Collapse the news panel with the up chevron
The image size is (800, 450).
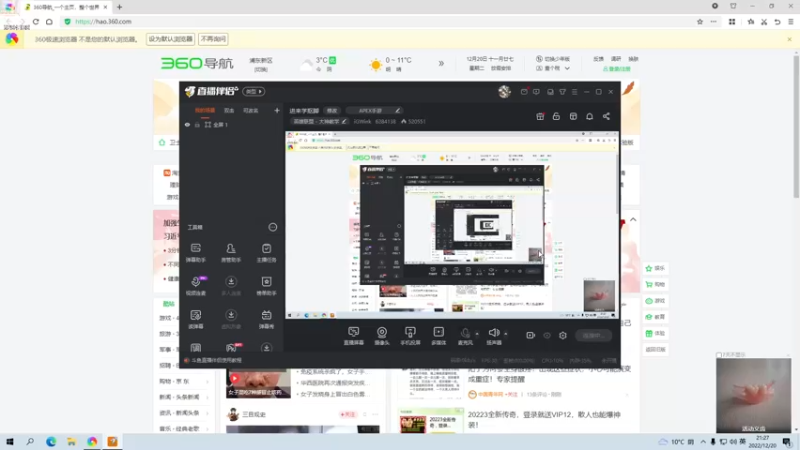633,219
